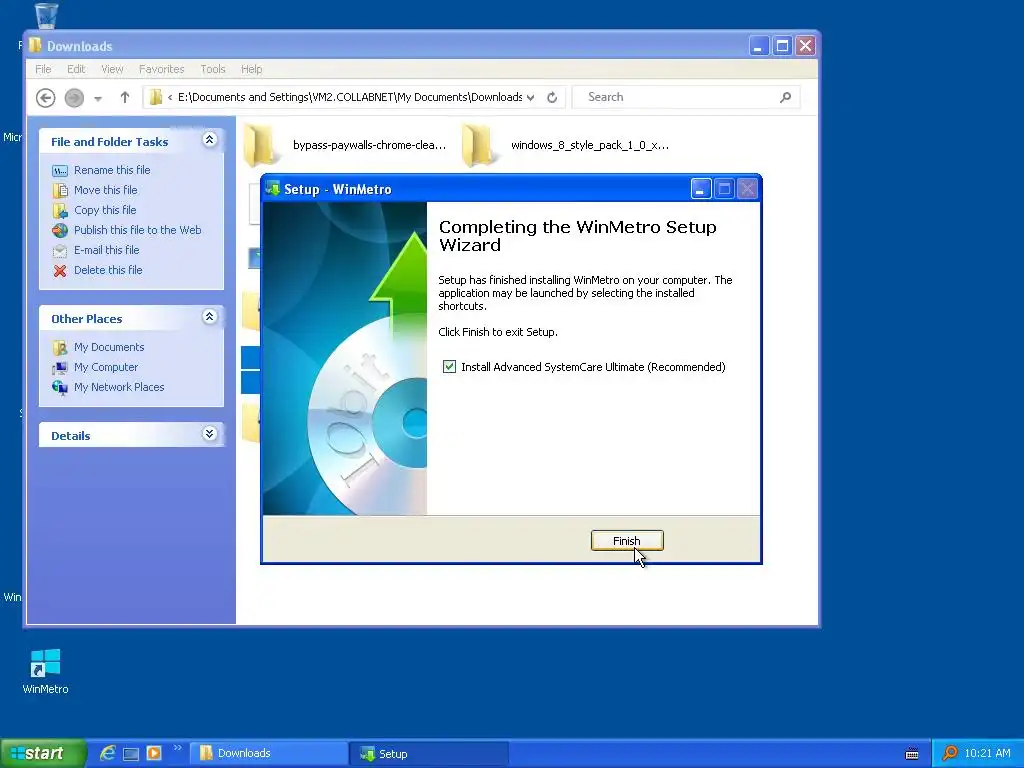Click the Finish button in Setup wizard
Screen dimensions: 1024x768
coord(627,541)
